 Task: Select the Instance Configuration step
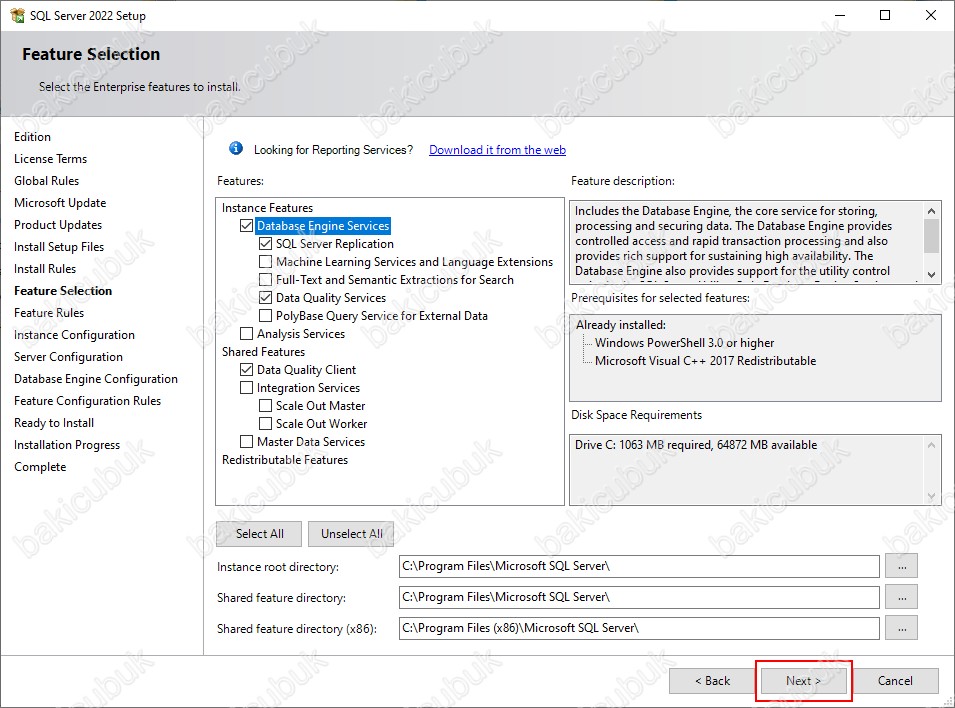[74, 335]
